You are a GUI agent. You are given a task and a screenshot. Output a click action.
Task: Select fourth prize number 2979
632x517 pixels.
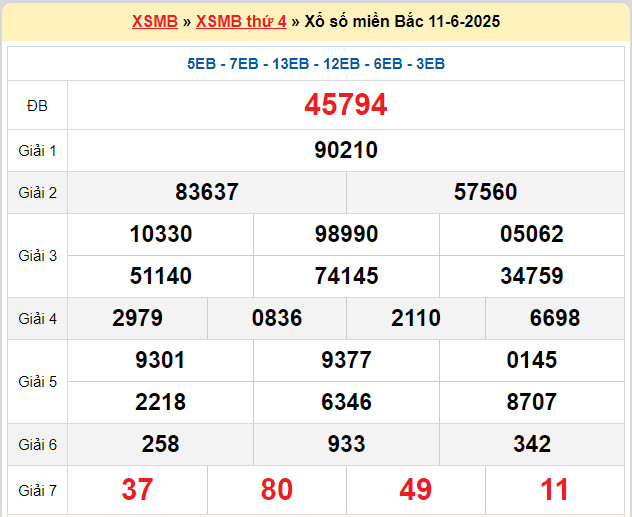[x=137, y=318]
